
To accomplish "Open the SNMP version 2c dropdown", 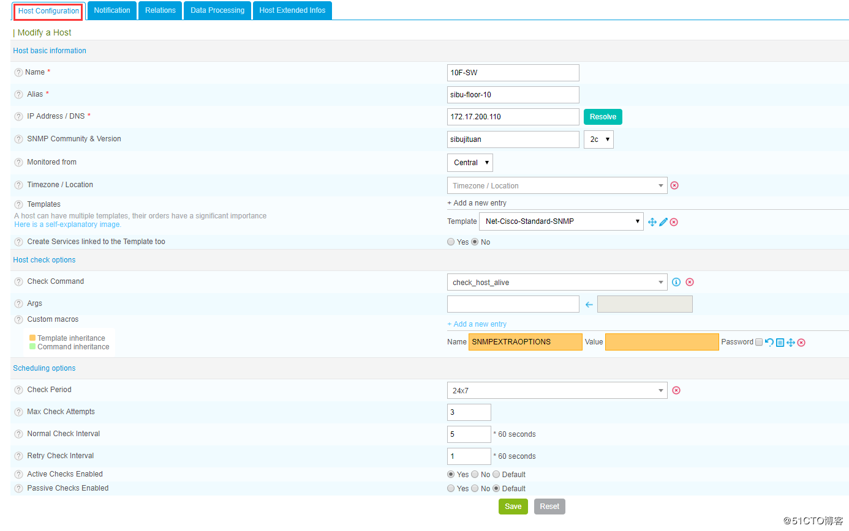I will pyautogui.click(x=598, y=140).
